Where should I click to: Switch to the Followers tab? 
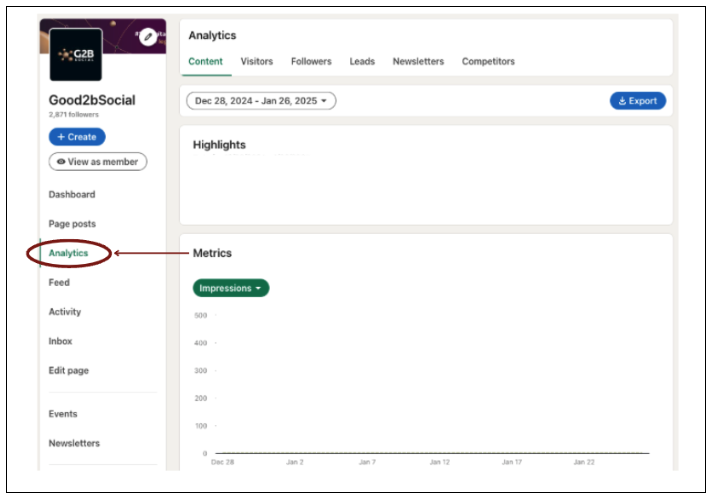311,61
